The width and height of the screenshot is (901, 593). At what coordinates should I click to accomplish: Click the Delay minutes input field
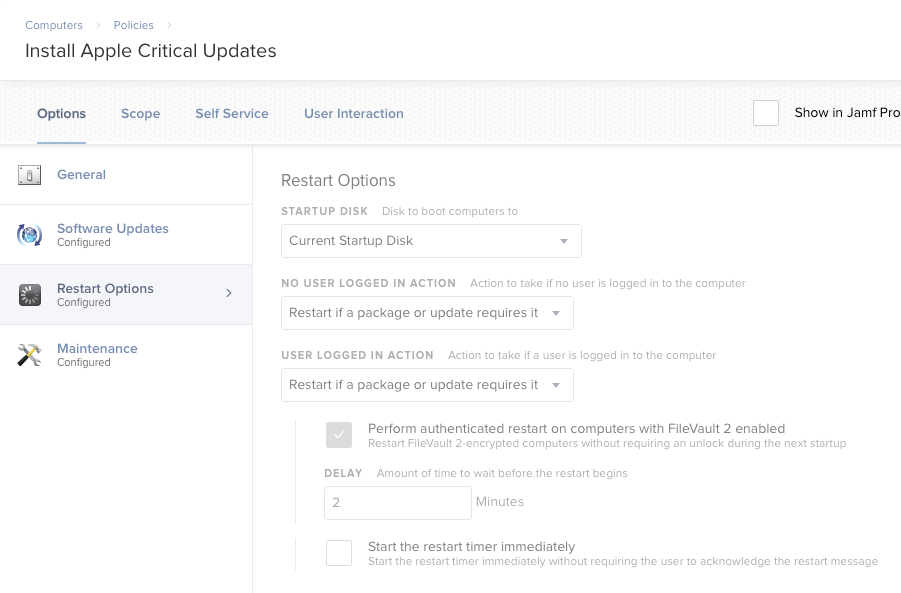(x=398, y=503)
